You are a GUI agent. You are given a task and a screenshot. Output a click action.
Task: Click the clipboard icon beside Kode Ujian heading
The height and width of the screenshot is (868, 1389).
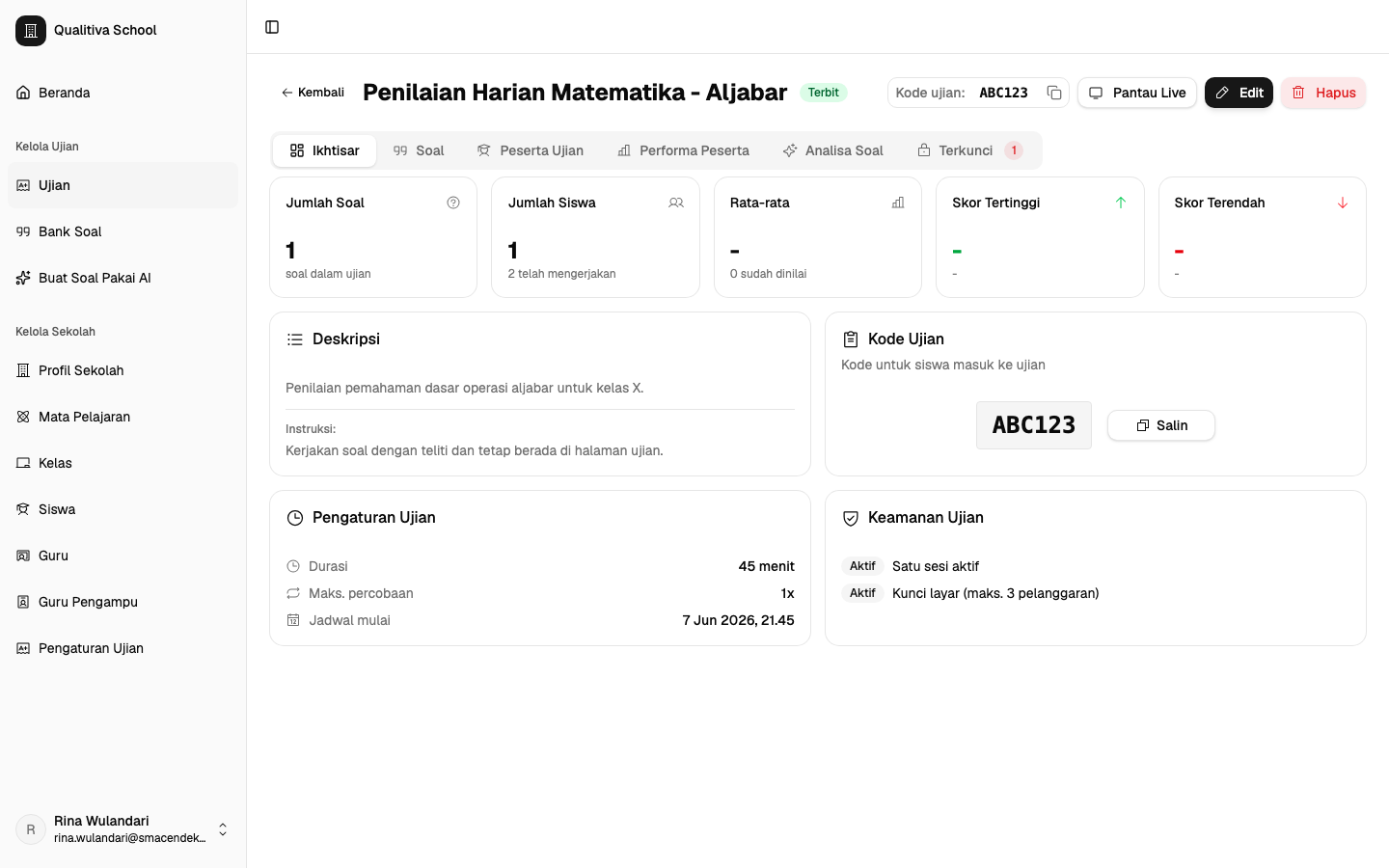pos(851,339)
